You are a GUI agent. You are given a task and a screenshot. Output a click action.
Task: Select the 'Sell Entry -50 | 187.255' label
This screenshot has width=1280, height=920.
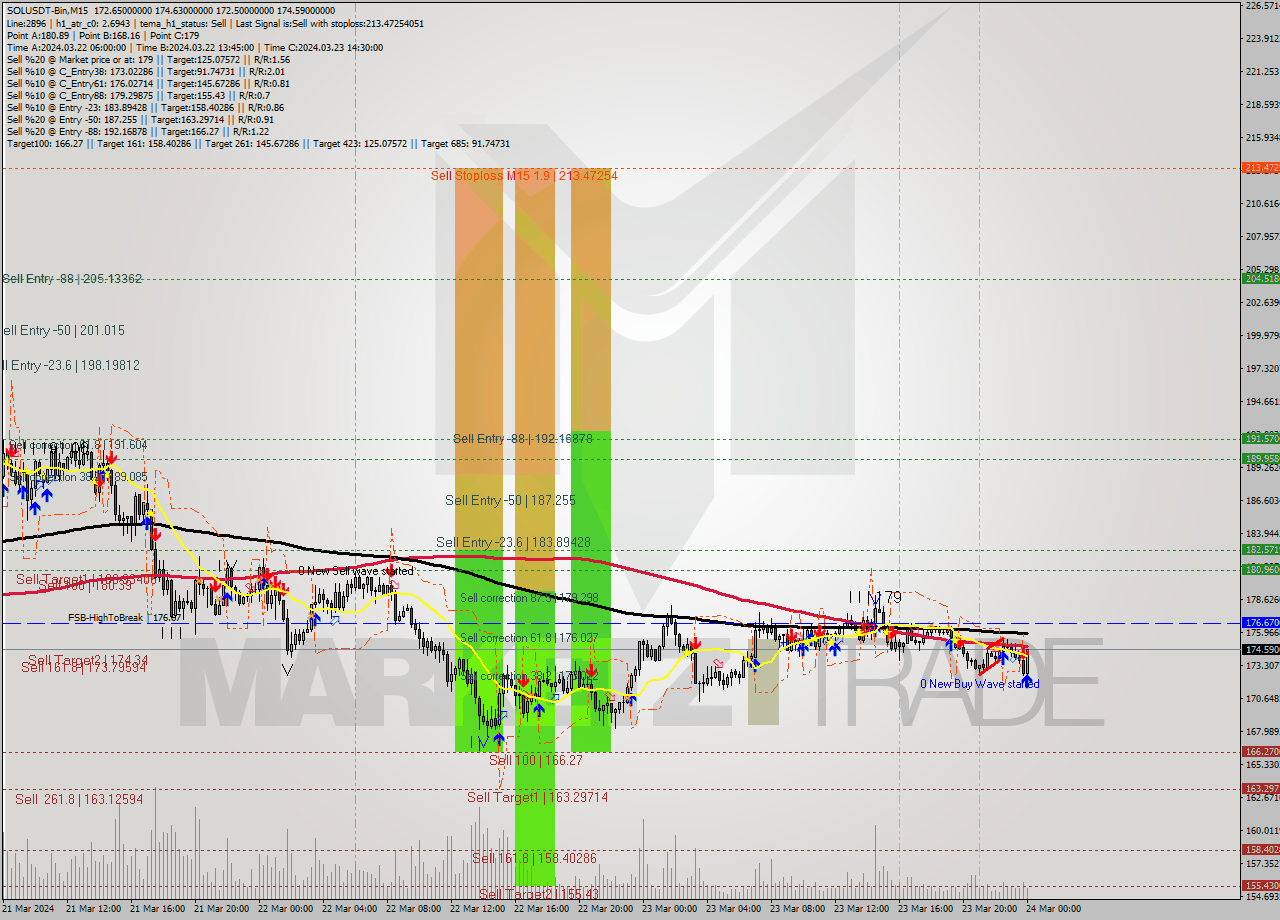(x=510, y=500)
